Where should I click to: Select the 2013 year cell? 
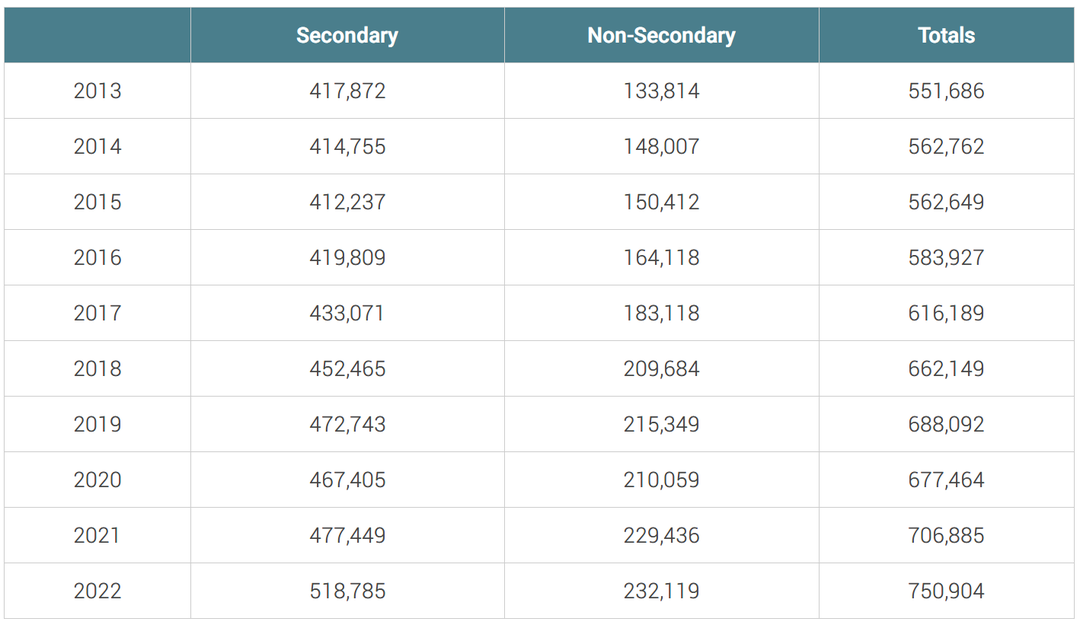[97, 91]
